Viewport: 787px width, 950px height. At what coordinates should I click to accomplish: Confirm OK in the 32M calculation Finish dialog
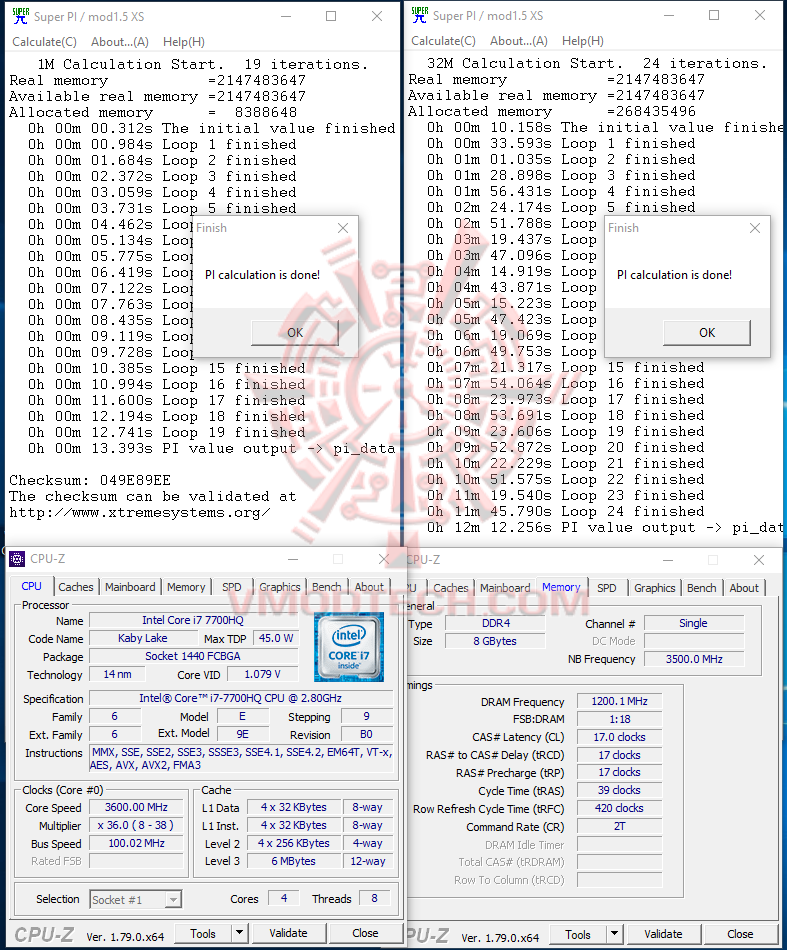(x=707, y=333)
